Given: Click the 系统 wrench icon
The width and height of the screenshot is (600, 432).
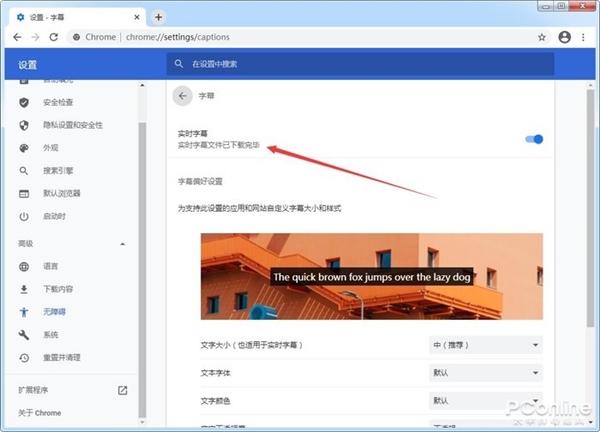Looking at the screenshot, I should click(x=24, y=335).
